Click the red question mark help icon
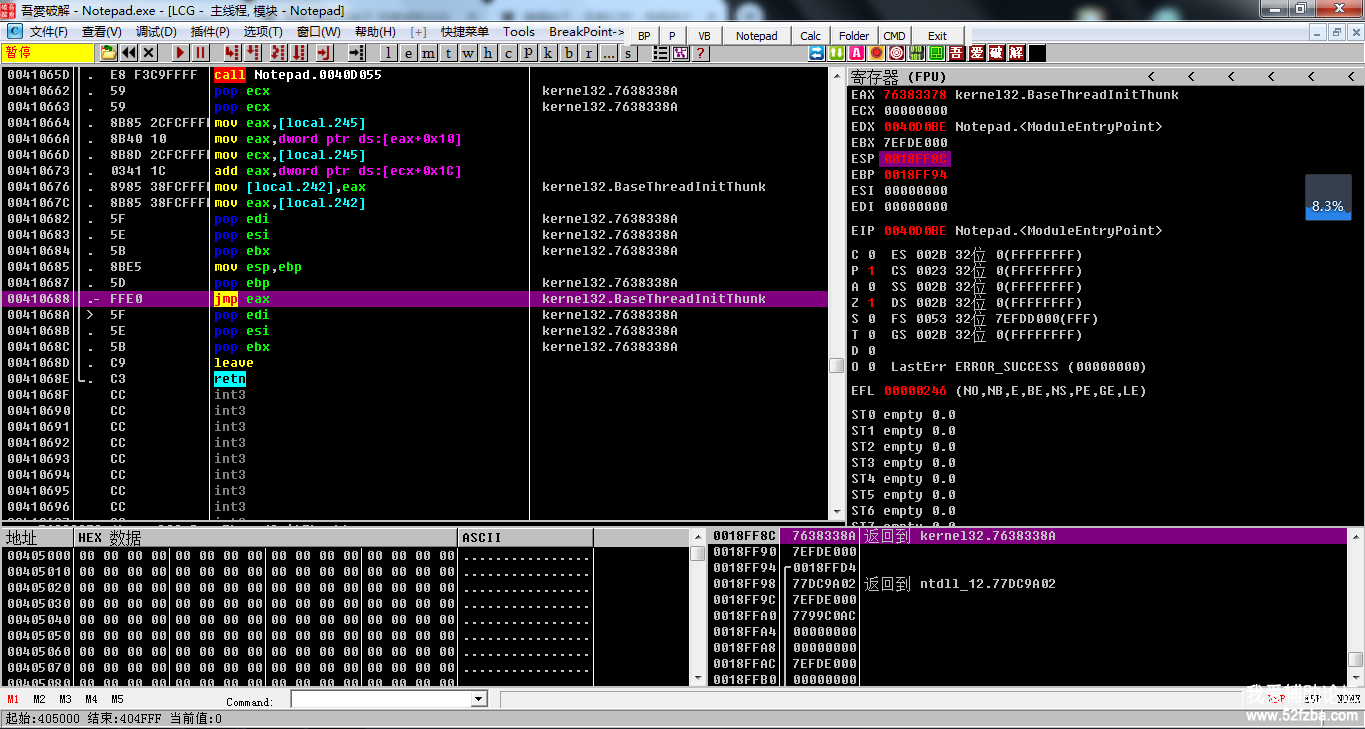Screen dimensions: 1365x729 tap(700, 53)
